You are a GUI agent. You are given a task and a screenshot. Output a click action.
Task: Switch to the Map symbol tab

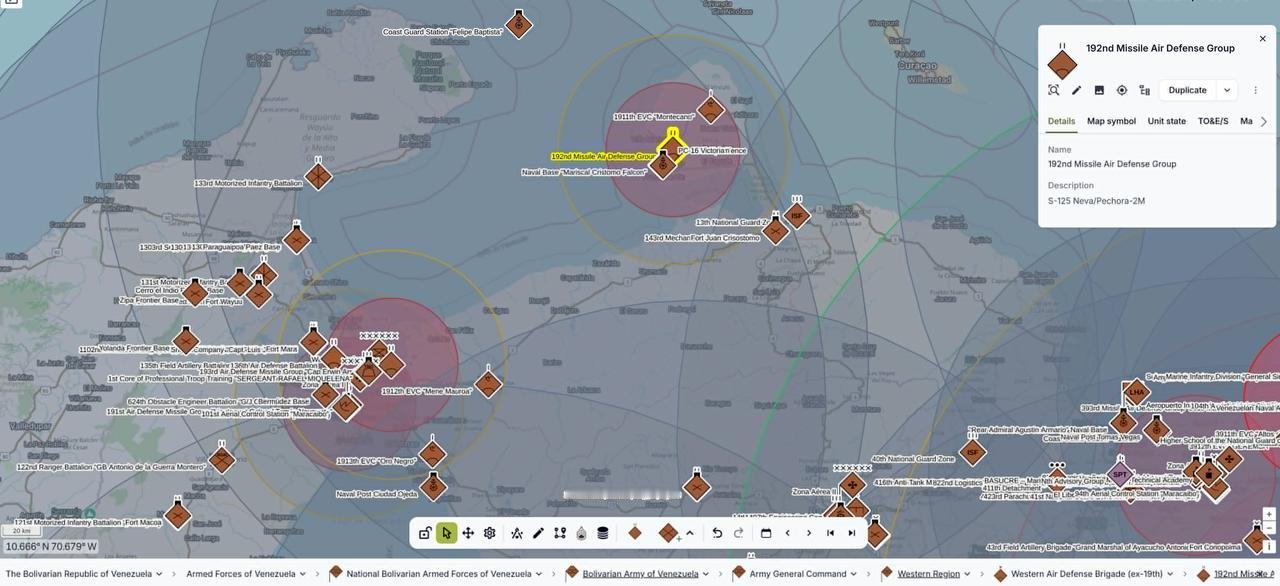coord(1111,121)
